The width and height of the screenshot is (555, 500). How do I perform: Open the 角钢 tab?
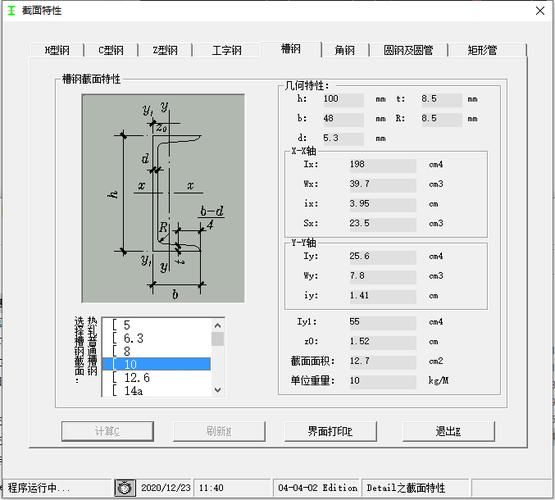pos(345,50)
